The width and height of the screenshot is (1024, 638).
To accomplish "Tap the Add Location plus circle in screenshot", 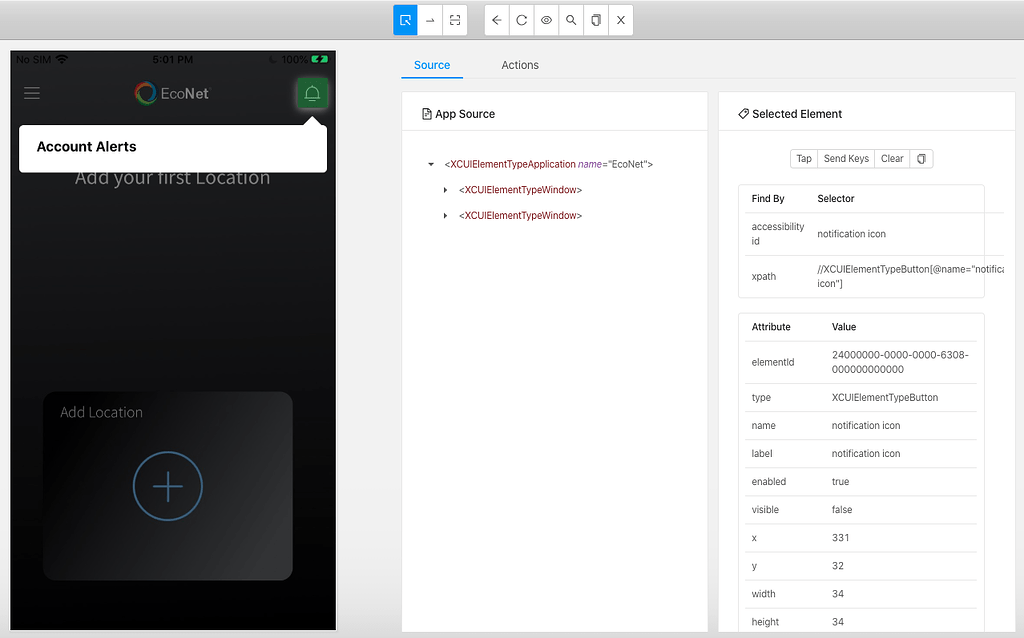I will click(x=167, y=486).
